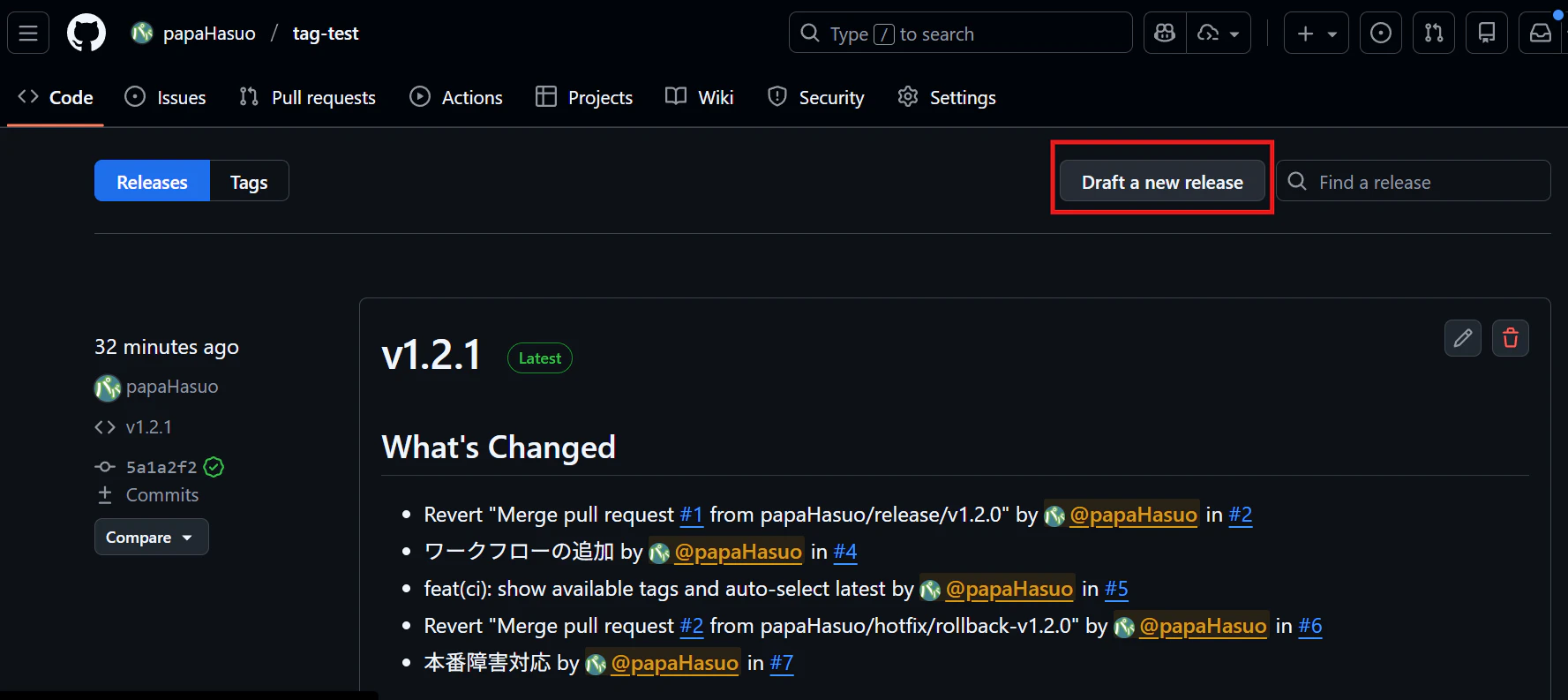1568x700 pixels.
Task: Switch to the Projects tab
Action: [x=584, y=97]
